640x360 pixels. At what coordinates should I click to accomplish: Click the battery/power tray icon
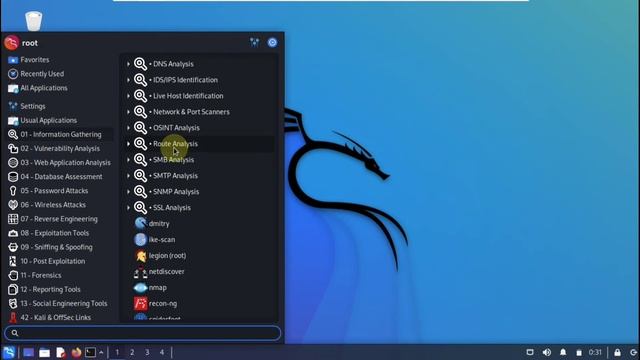pos(579,352)
